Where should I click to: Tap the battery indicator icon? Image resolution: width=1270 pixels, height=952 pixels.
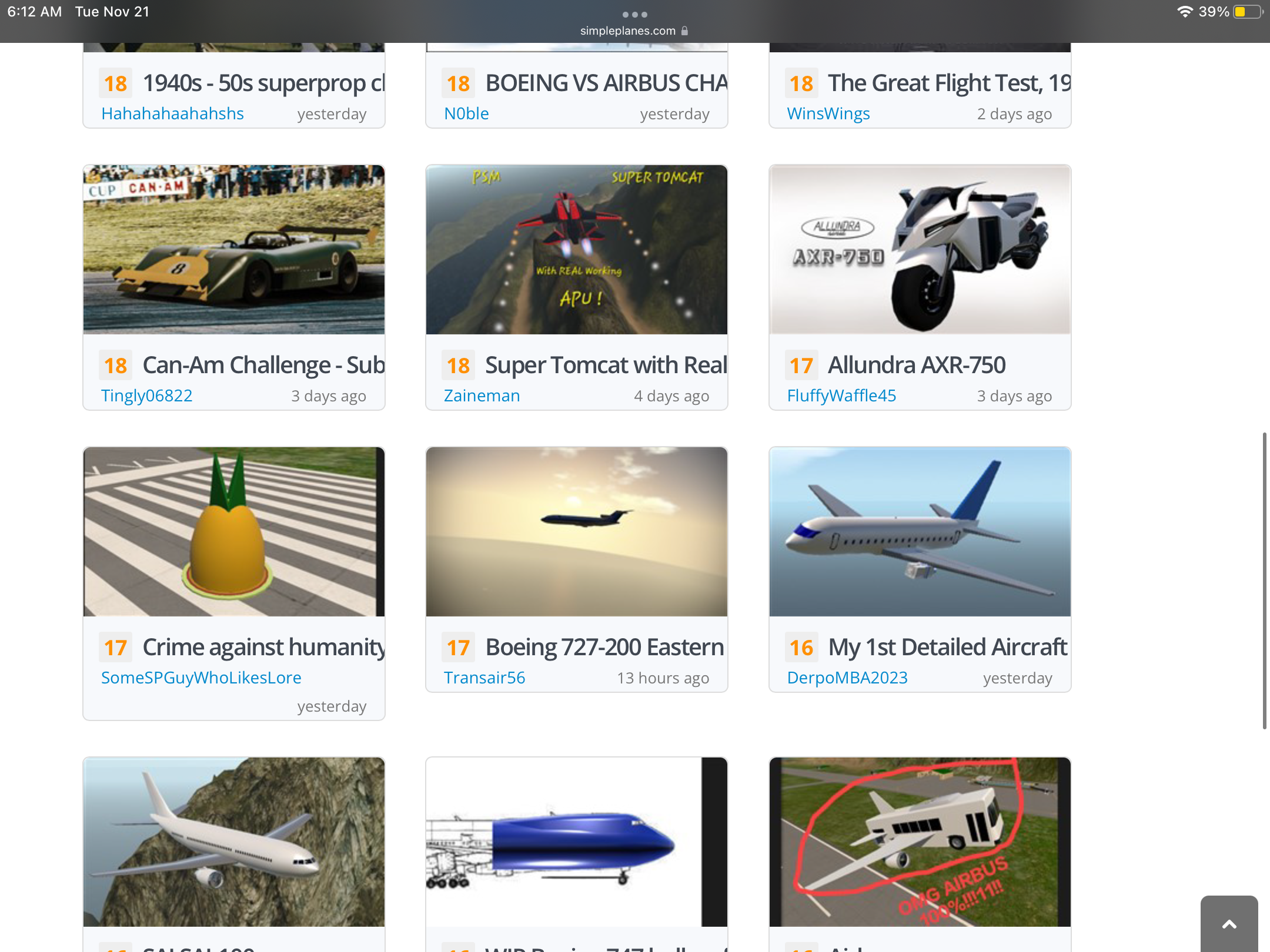(x=1248, y=12)
